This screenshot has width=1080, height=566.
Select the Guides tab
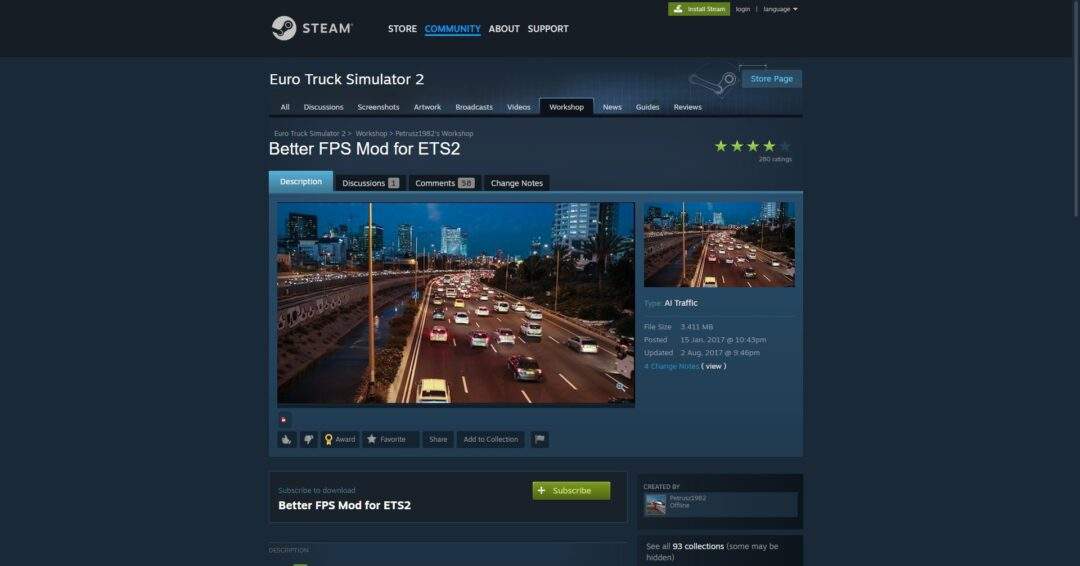pyautogui.click(x=647, y=107)
